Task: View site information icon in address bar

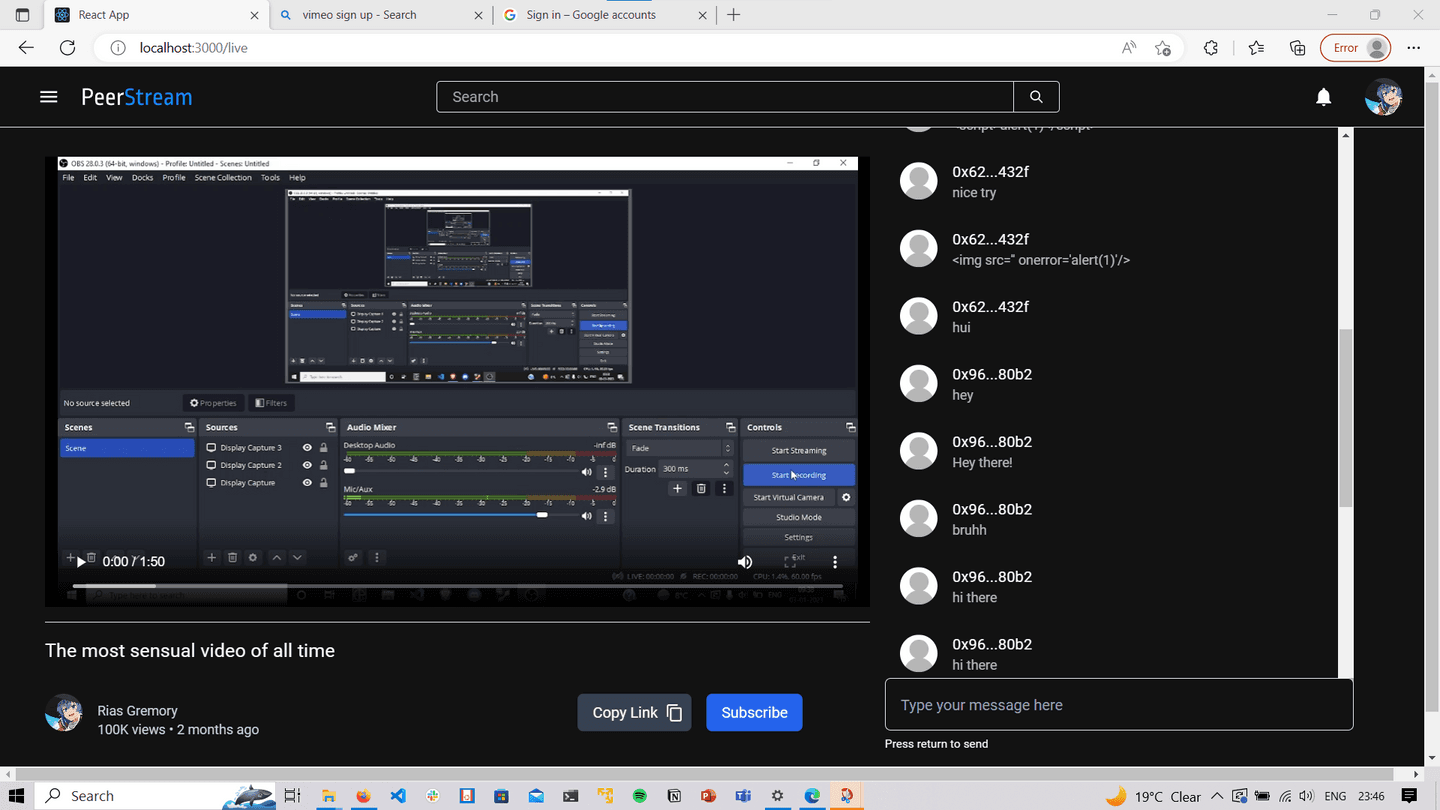Action: click(117, 48)
